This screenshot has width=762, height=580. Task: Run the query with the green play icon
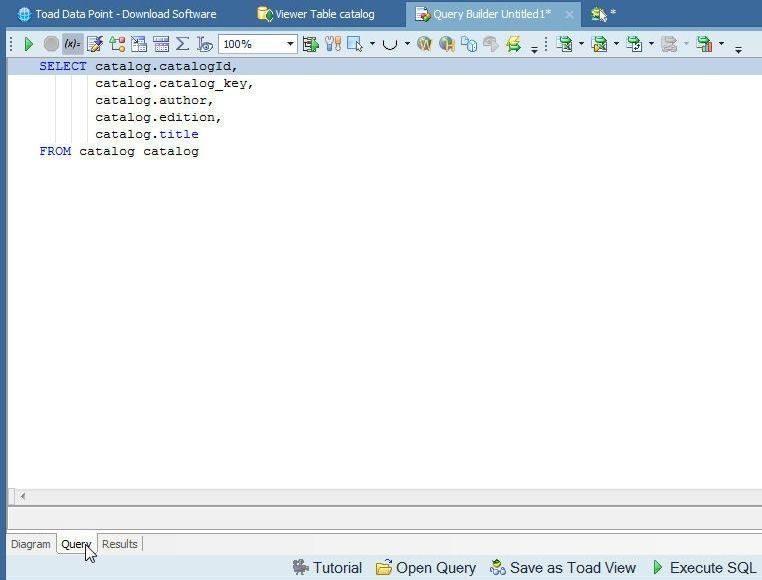coord(29,44)
